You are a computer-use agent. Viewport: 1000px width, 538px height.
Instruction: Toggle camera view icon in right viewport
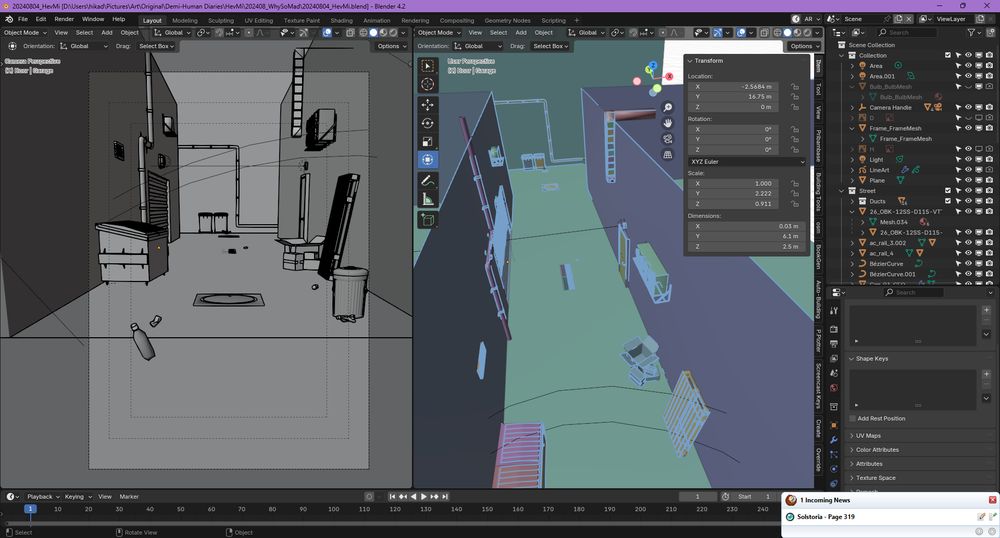tap(668, 139)
